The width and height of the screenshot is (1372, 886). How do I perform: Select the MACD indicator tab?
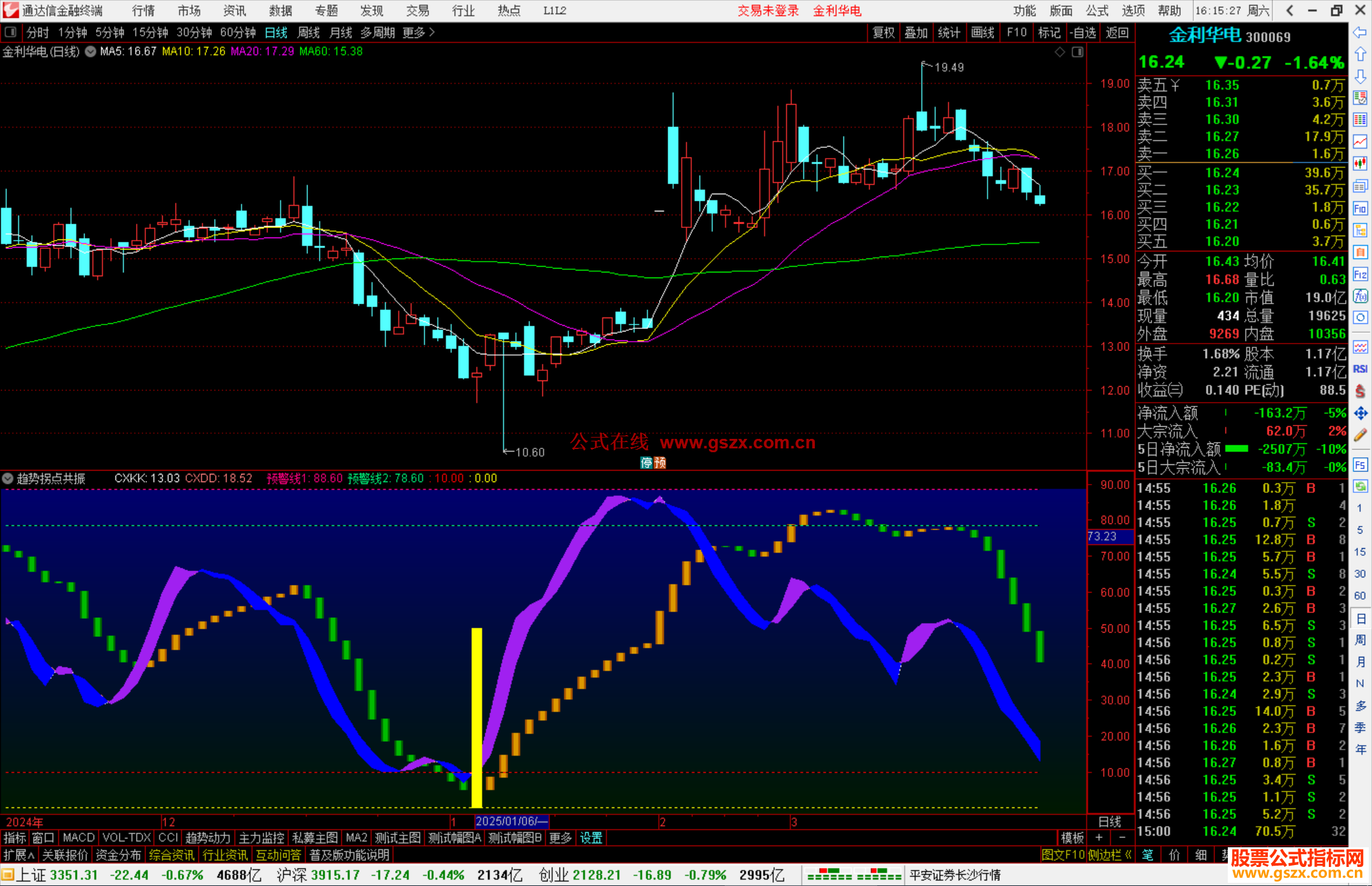79,838
